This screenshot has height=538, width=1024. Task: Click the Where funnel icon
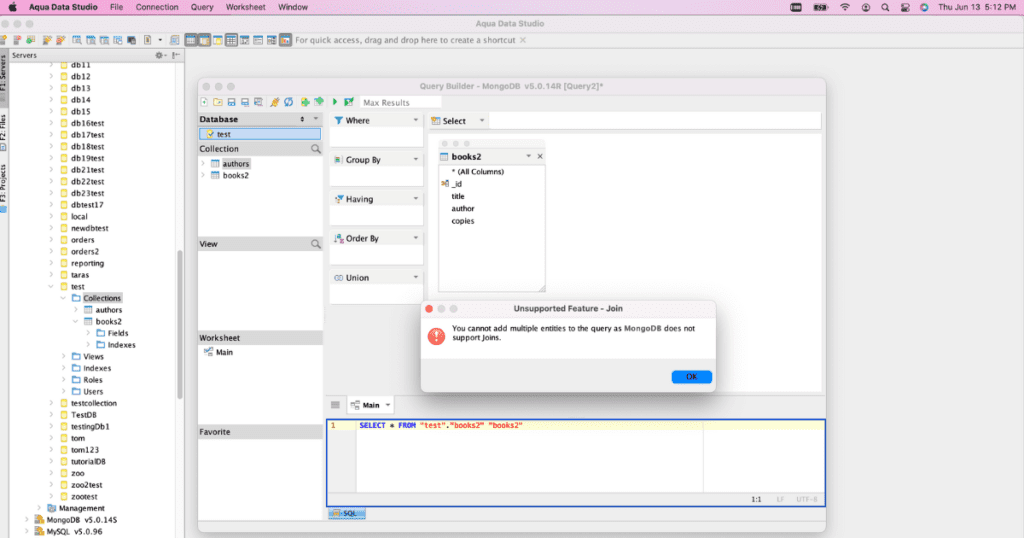click(x=338, y=121)
